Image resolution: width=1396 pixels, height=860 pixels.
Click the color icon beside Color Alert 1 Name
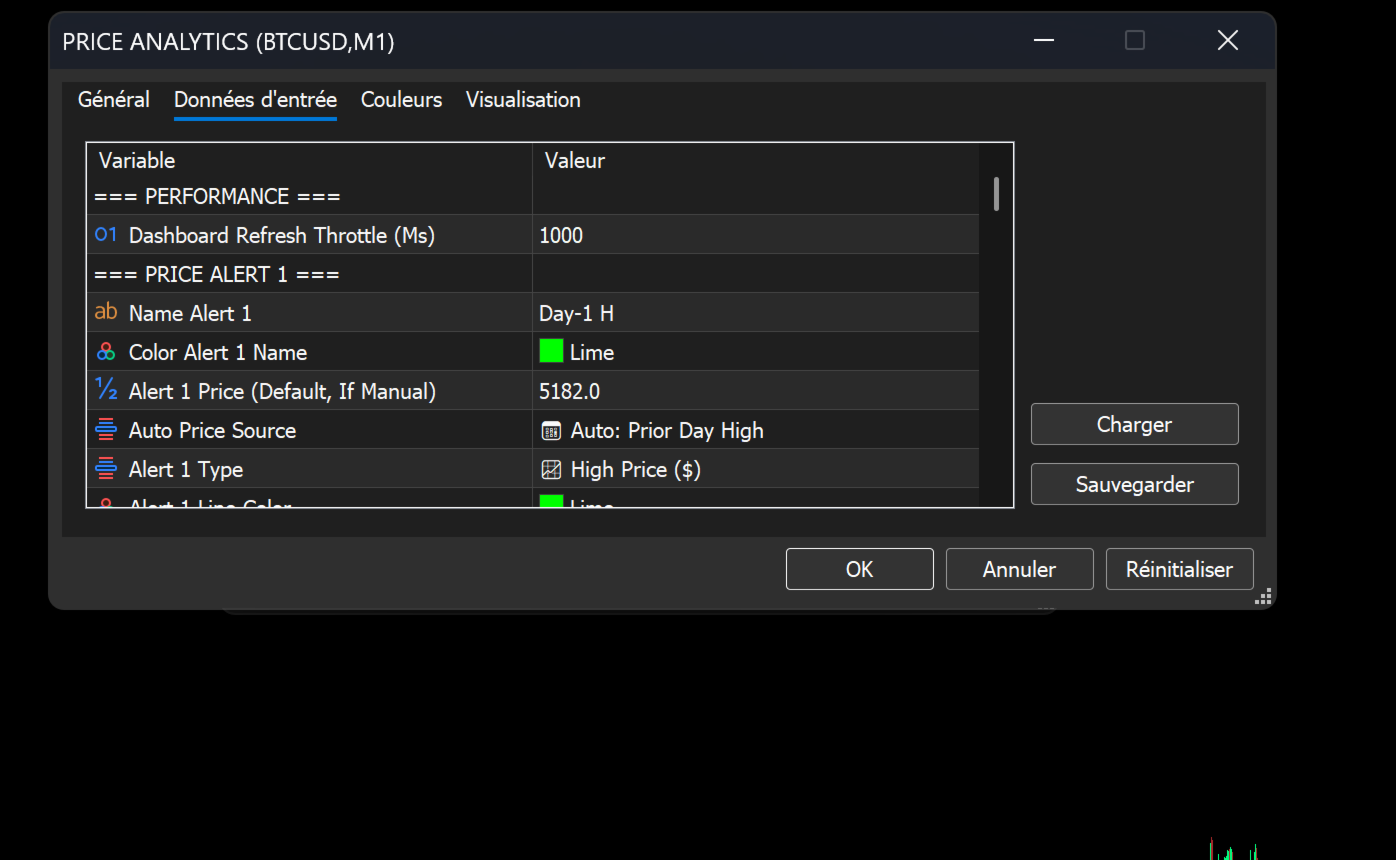(106, 352)
